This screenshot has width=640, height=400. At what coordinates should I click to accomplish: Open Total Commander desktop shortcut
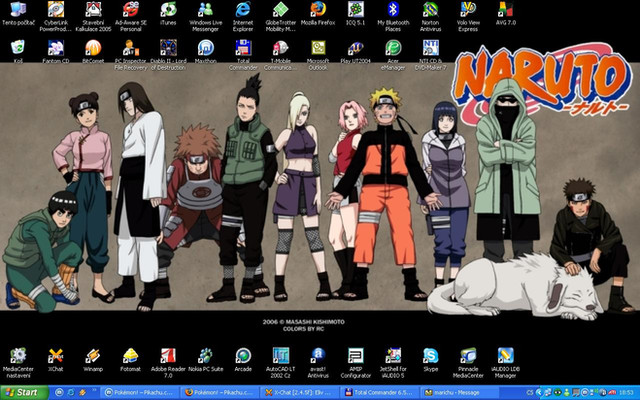coord(243,55)
